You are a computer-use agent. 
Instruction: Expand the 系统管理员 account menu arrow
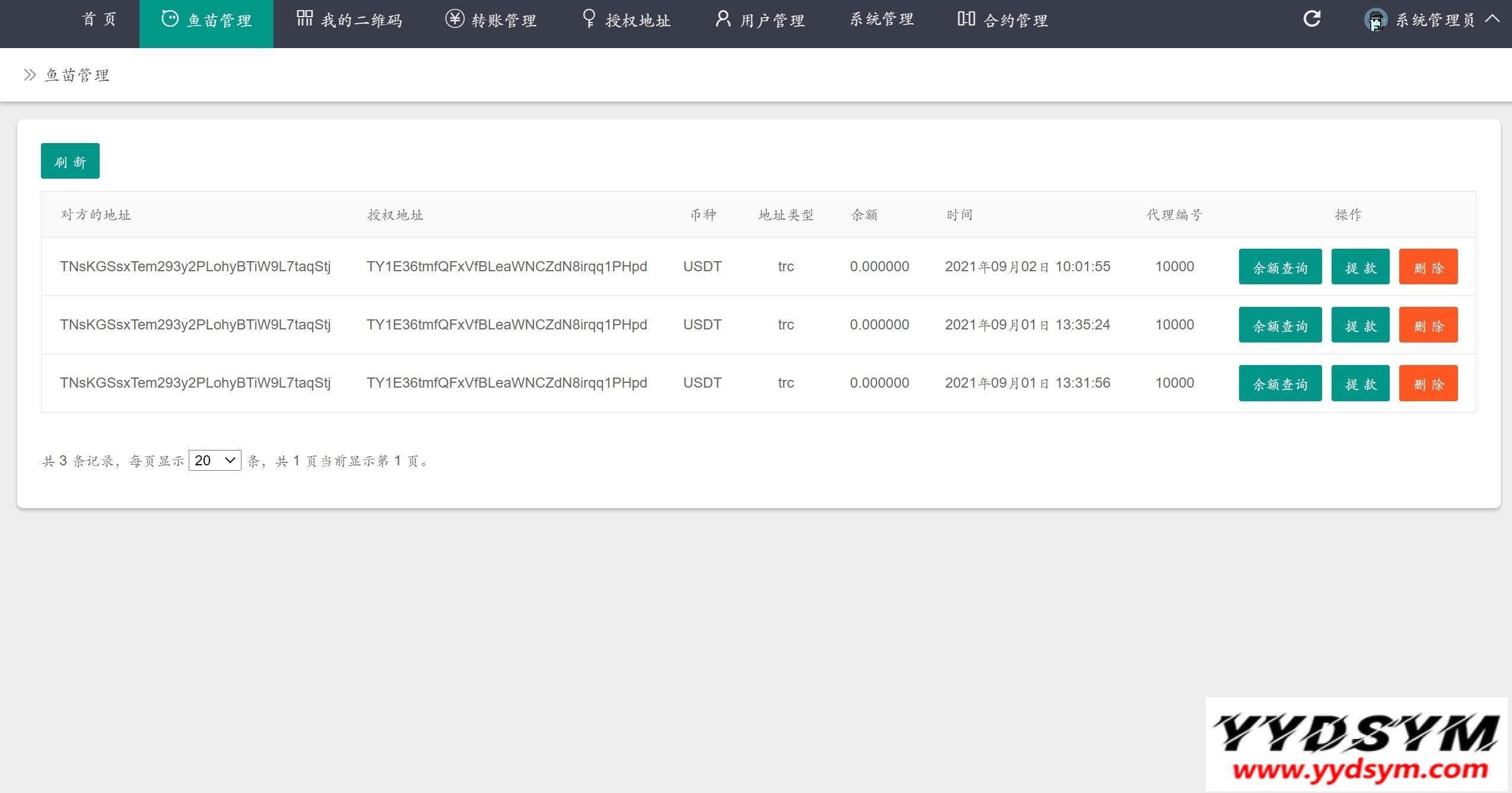pos(1492,19)
